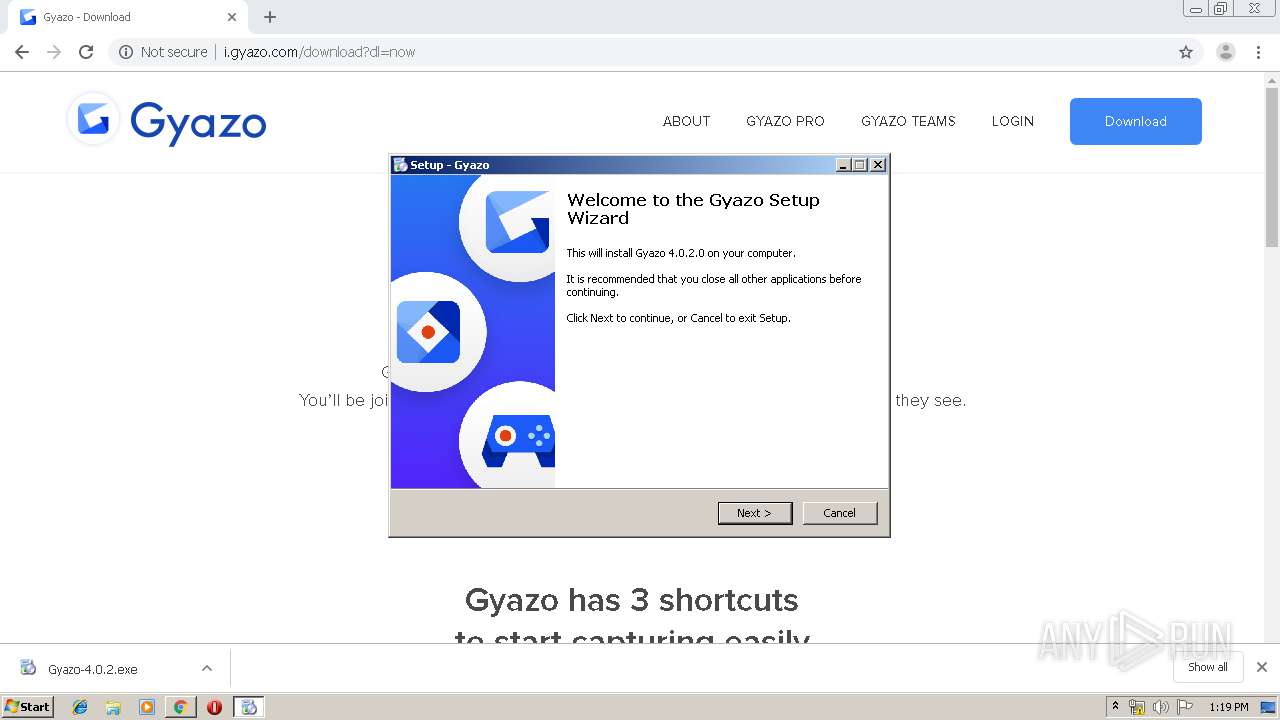Open a new browser tab
1280x720 pixels.
pyautogui.click(x=270, y=17)
